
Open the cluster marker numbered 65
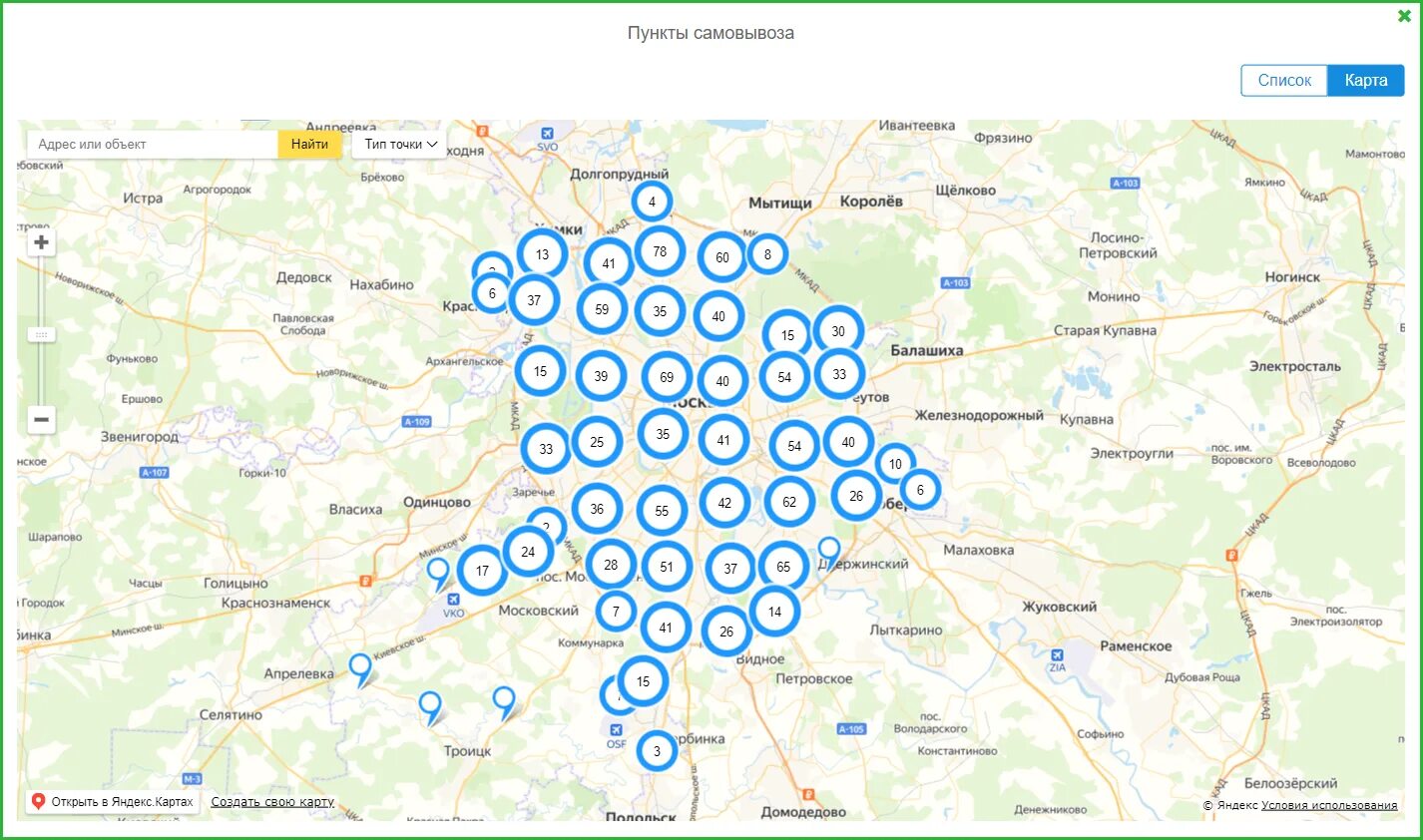pos(783,567)
